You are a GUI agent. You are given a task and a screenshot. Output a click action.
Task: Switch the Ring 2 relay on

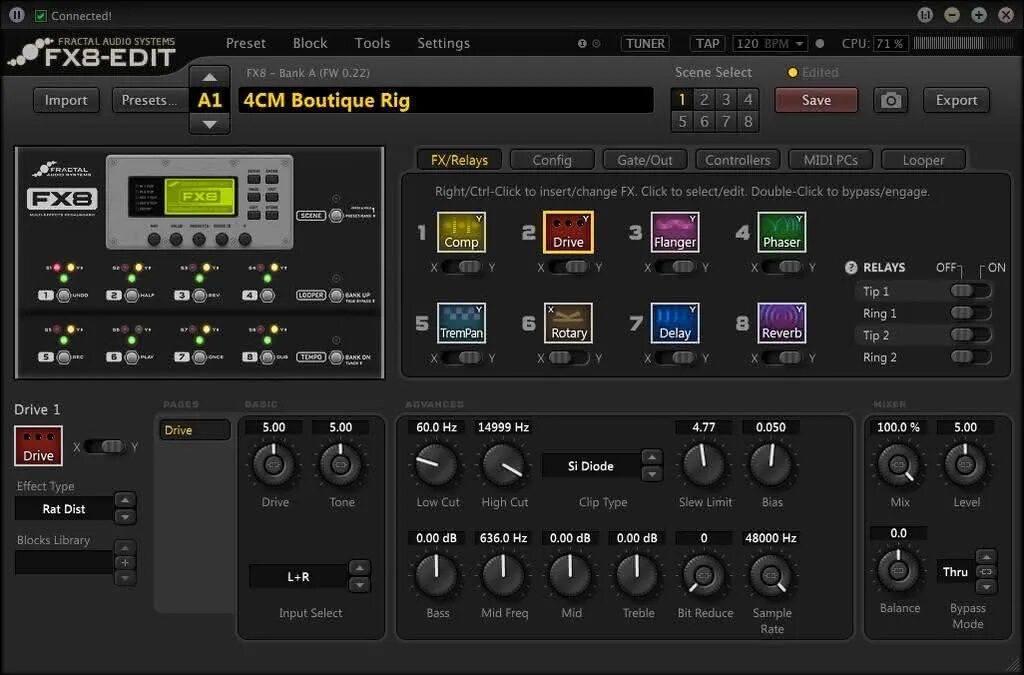point(970,357)
